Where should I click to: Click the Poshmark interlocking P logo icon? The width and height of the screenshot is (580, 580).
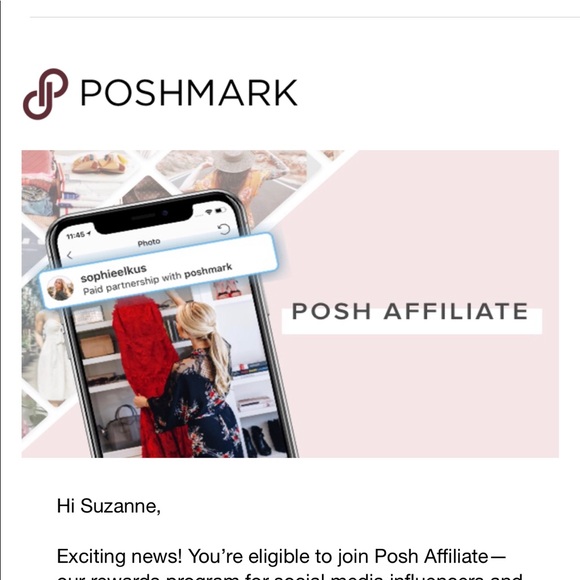point(45,94)
